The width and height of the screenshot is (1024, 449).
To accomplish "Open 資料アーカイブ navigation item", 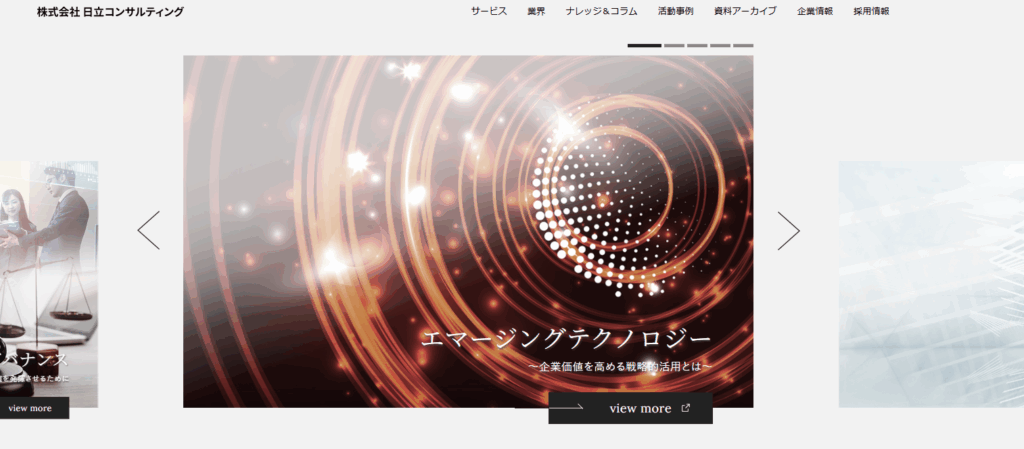I will pos(745,11).
